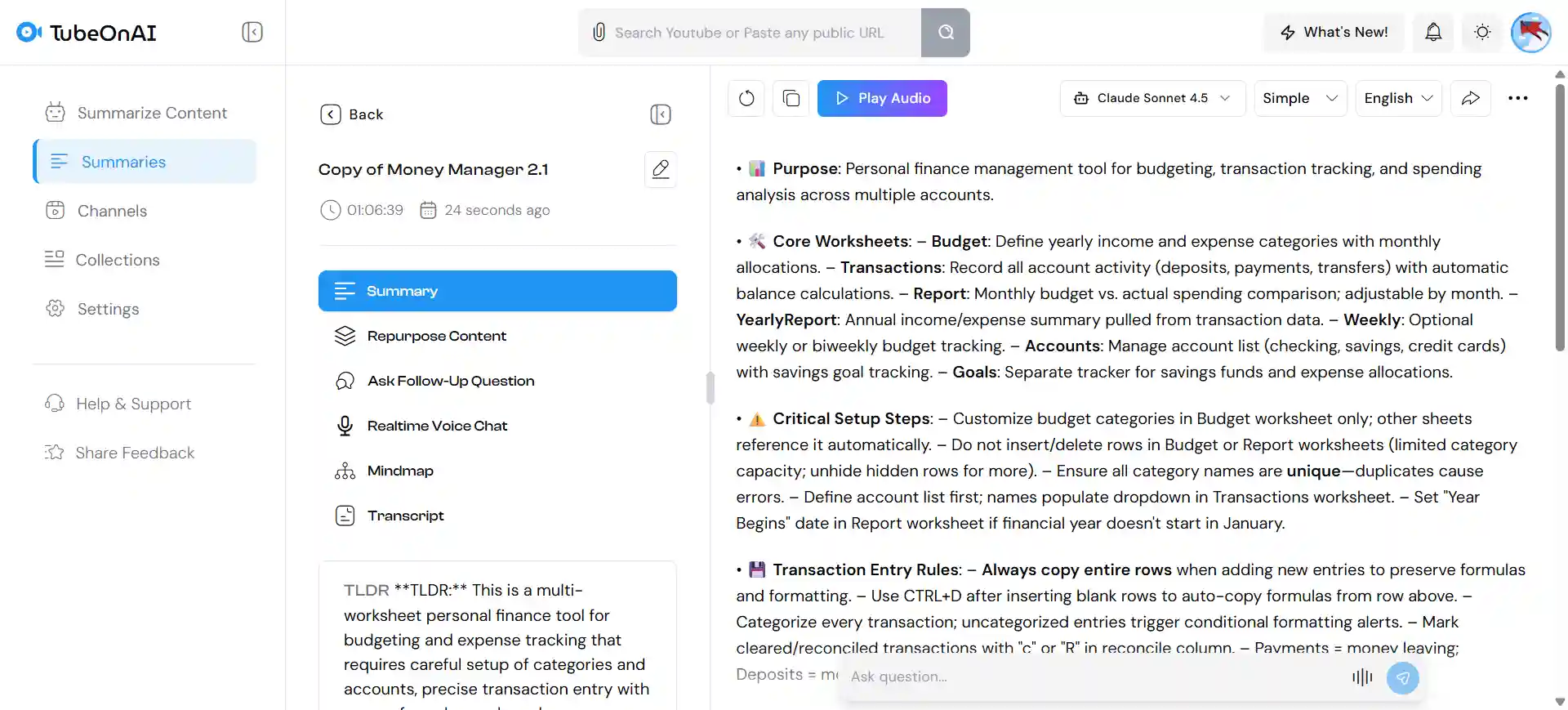Screen dimensions: 1568x710
Task: Click the voice input waveform icon
Action: point(1362,677)
